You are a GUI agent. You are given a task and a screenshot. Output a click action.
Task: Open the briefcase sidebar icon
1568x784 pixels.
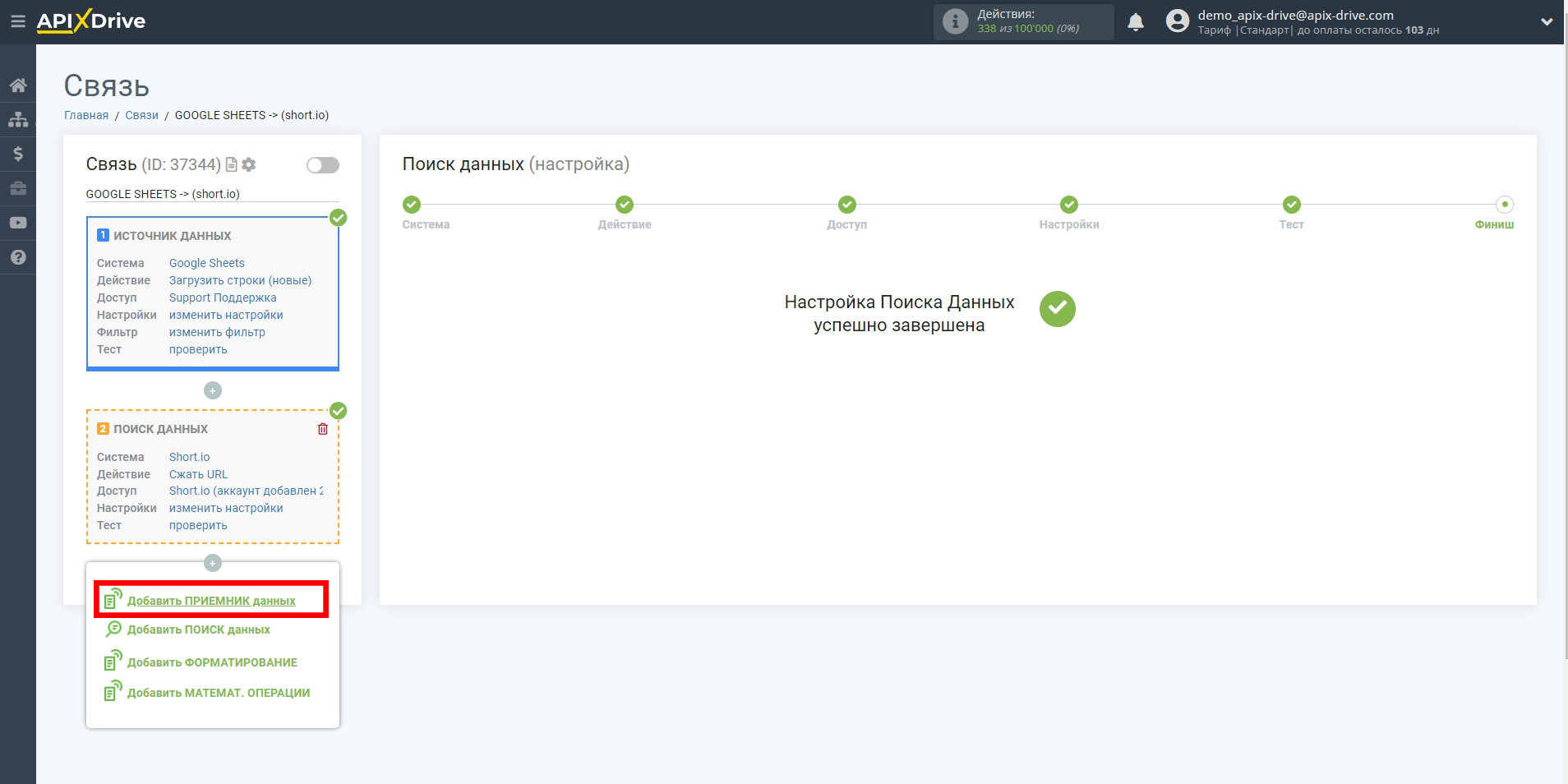[x=18, y=188]
